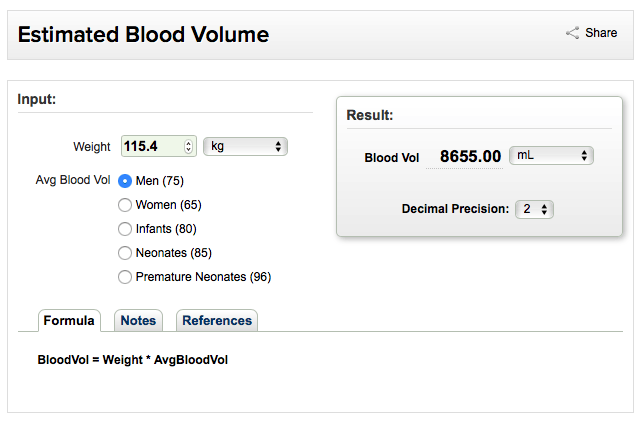Screen dimensions: 642x421
Task: Click the Share link text
Action: coord(601,33)
